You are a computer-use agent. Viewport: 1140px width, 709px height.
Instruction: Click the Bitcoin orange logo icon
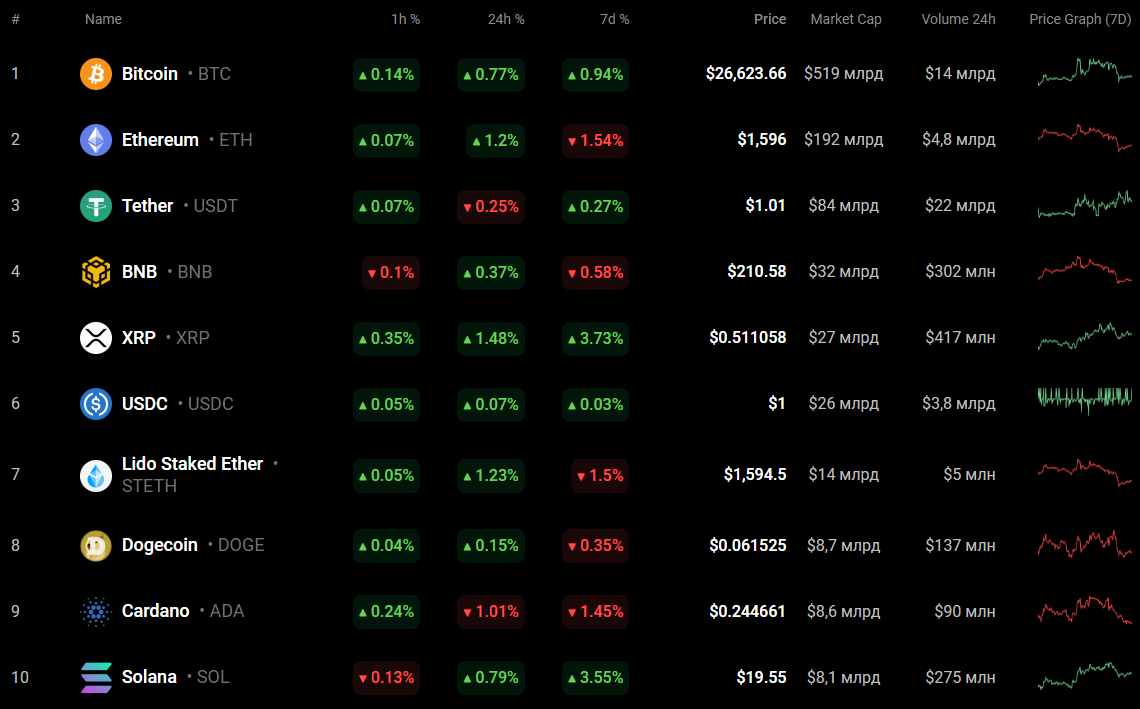95,74
